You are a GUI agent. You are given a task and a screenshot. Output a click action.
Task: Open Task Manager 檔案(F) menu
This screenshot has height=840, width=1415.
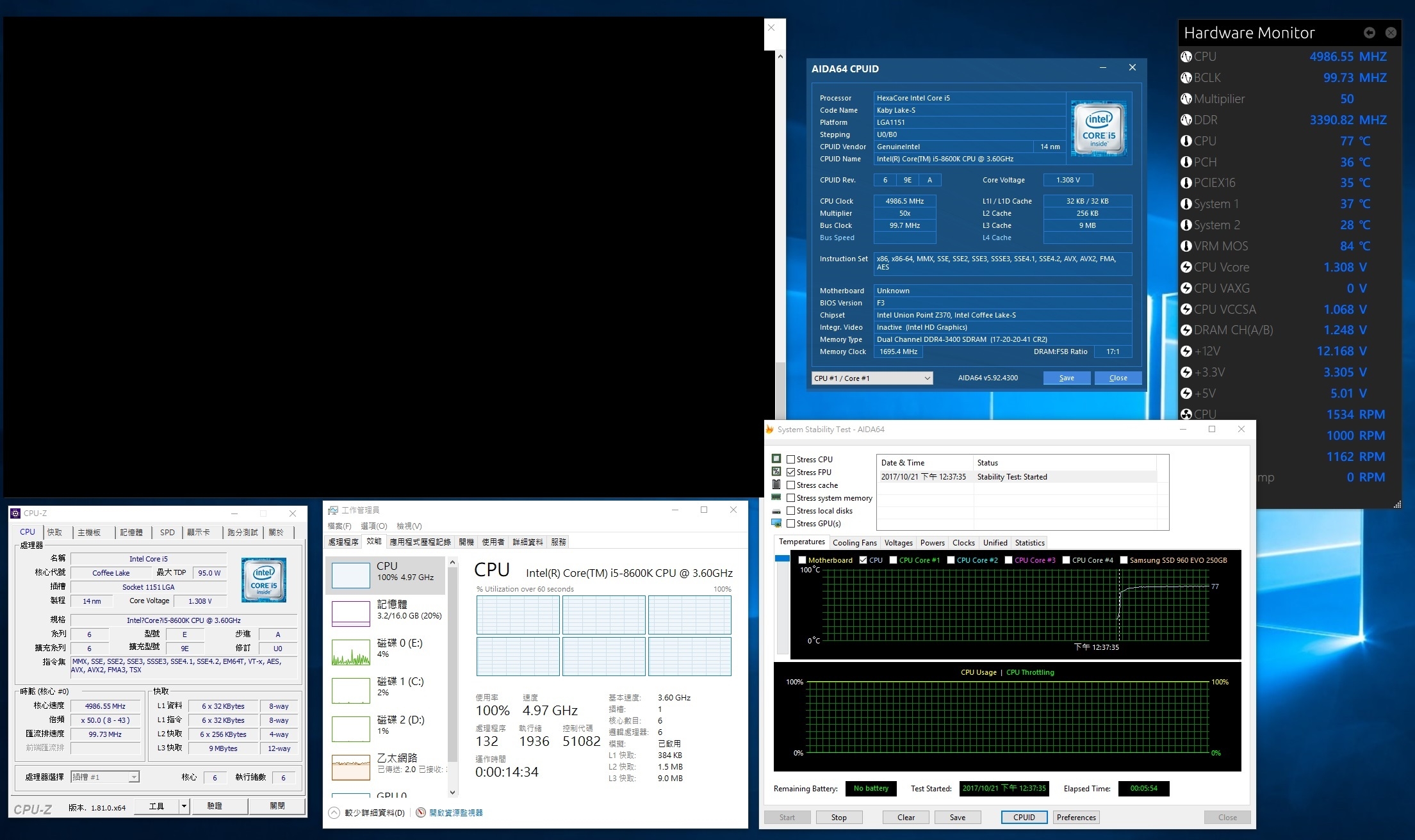[x=339, y=526]
